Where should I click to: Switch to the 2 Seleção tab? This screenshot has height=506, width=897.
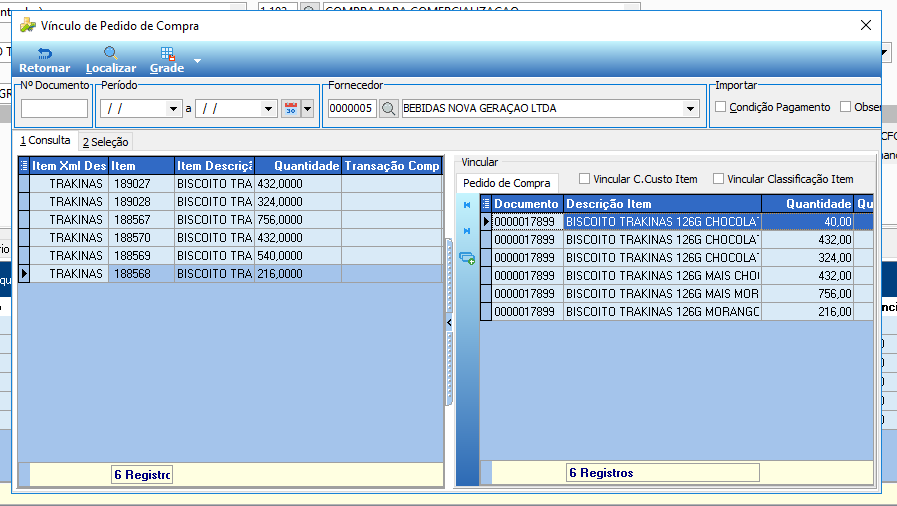105,142
